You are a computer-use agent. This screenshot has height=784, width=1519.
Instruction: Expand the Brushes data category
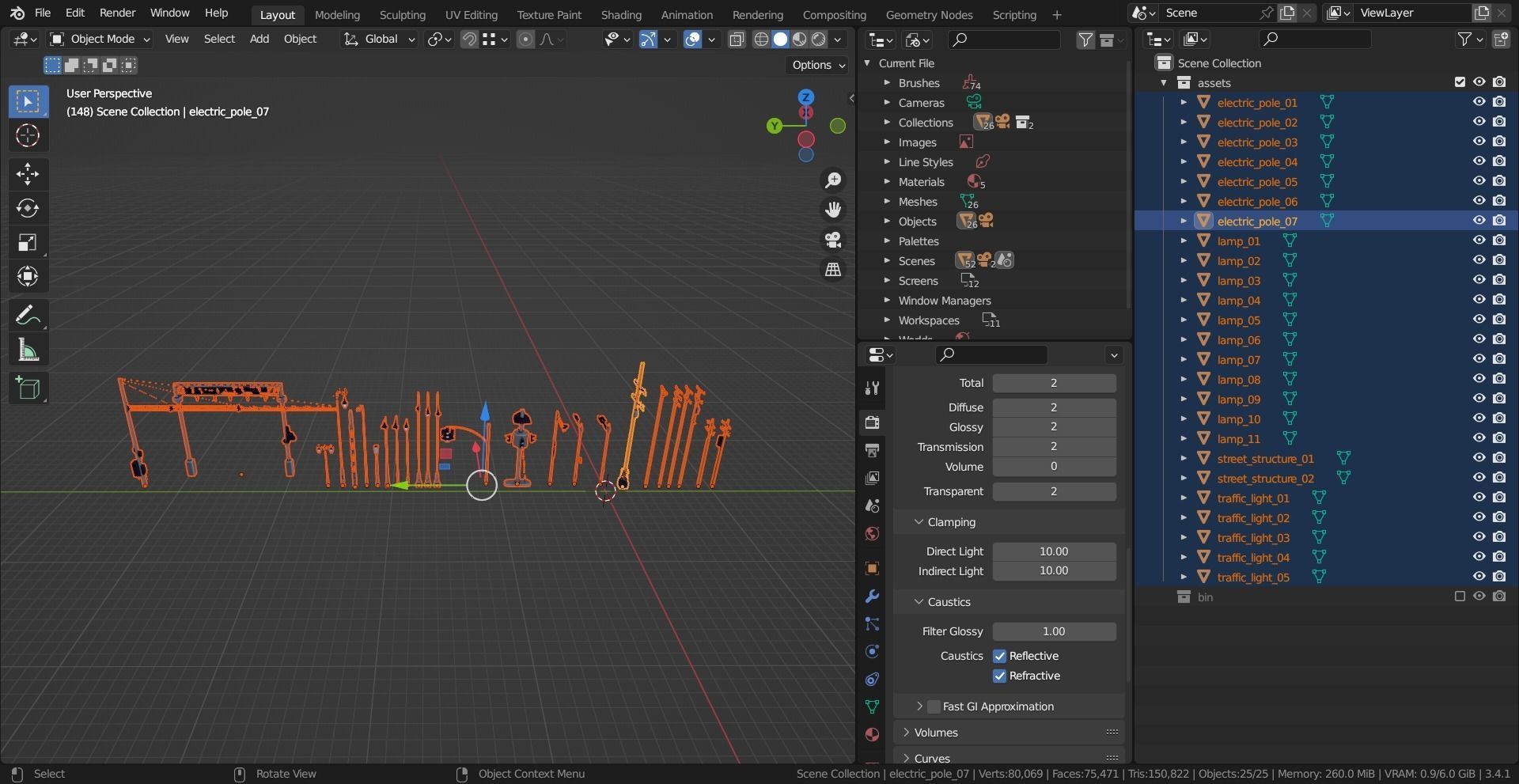(887, 83)
